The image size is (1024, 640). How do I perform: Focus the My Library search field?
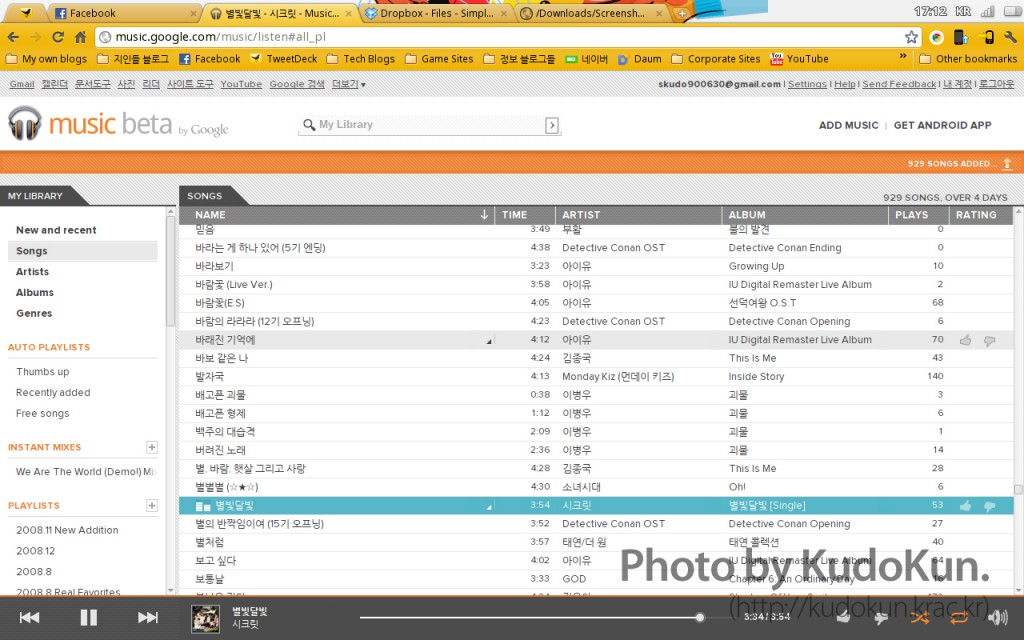430,125
